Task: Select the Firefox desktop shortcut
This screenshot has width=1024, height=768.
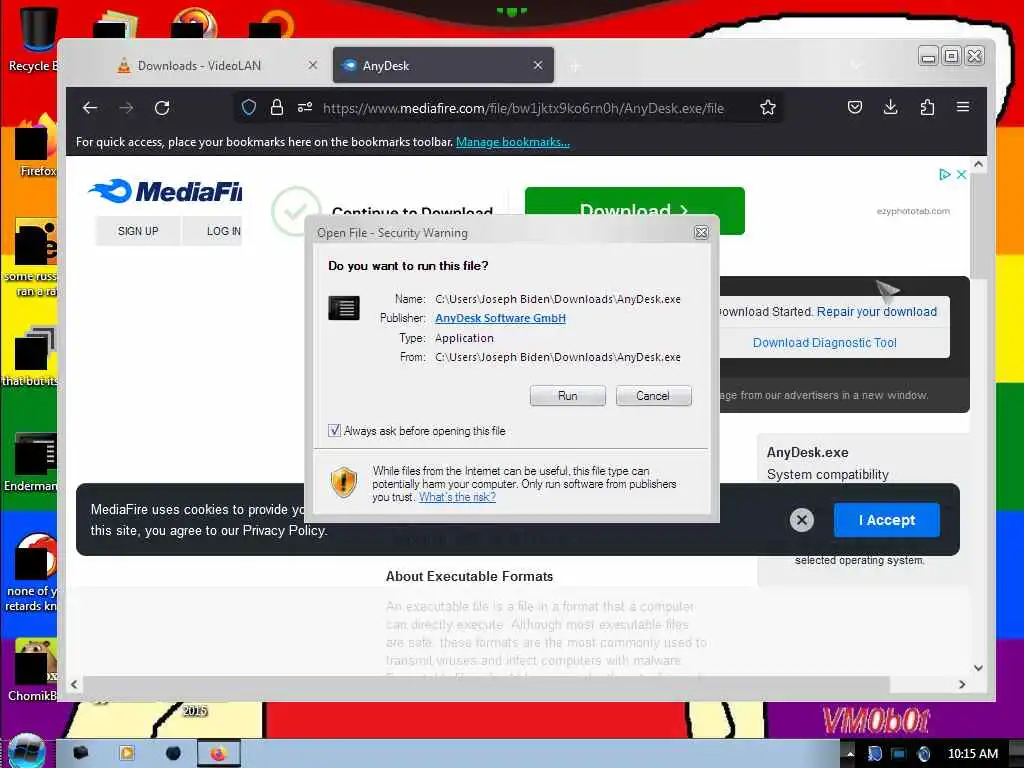Action: (34, 145)
